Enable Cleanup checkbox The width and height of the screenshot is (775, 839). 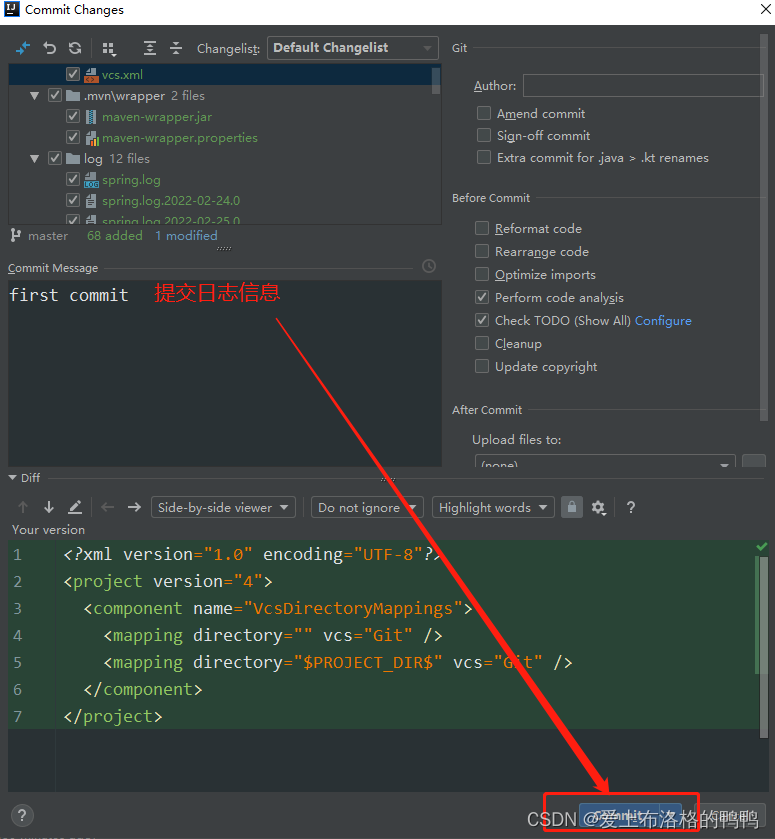(482, 343)
